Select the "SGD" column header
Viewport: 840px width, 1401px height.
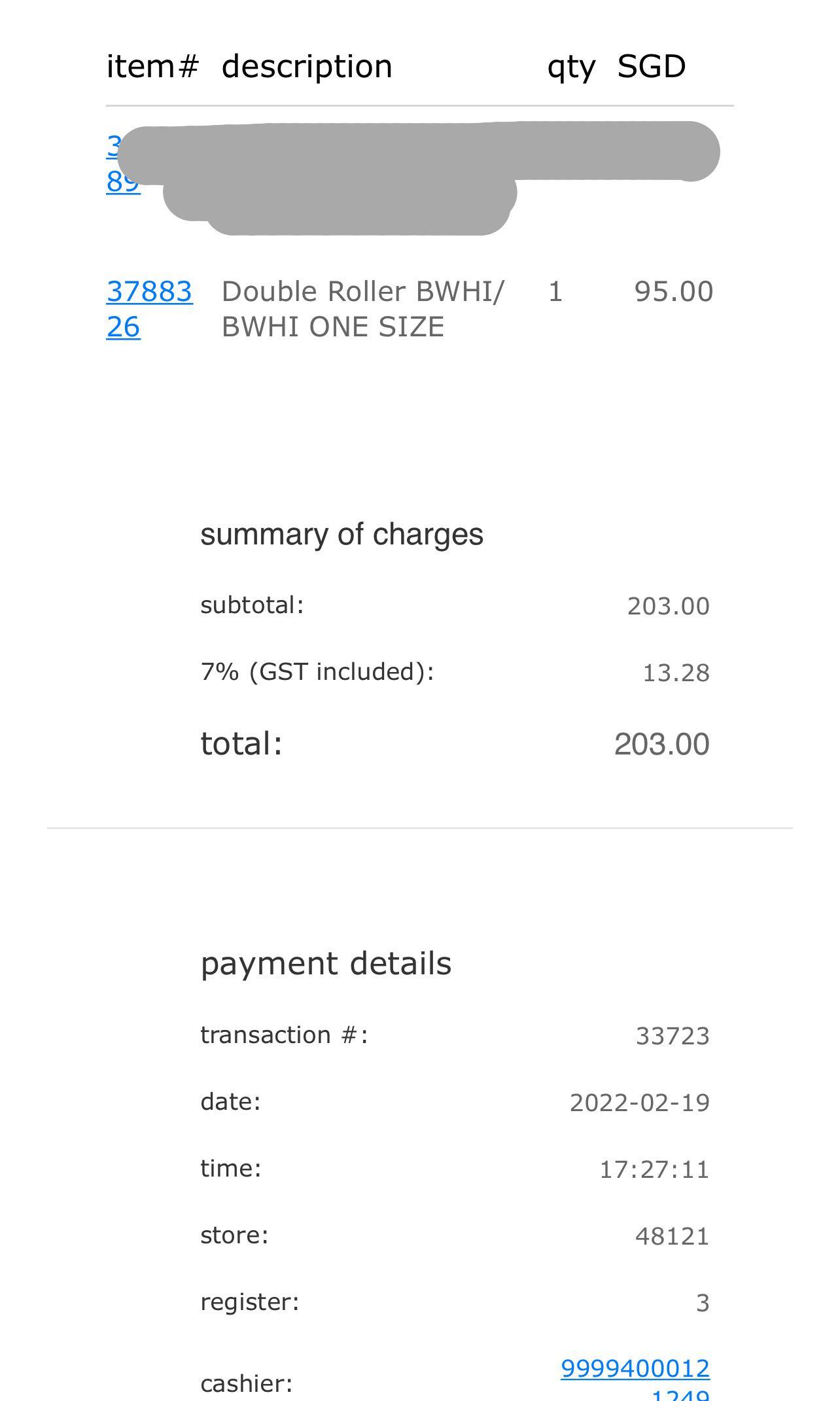click(x=651, y=67)
